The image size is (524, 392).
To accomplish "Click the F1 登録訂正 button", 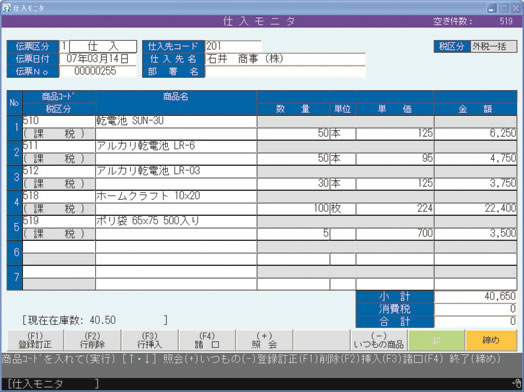I will [35, 340].
